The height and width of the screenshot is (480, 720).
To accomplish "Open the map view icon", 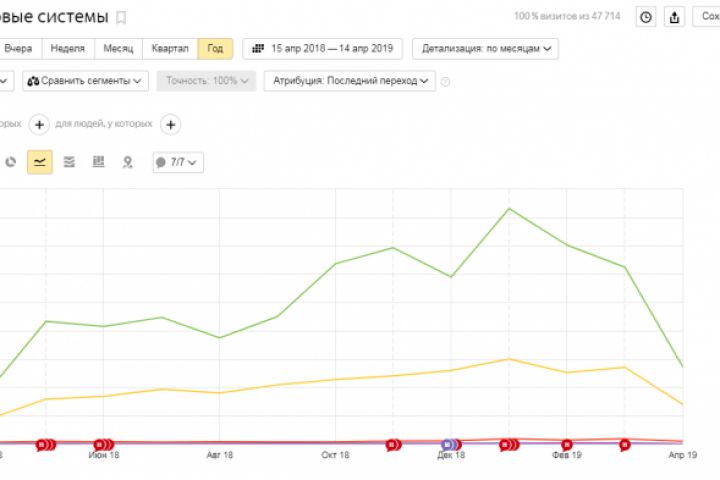I will tap(127, 161).
